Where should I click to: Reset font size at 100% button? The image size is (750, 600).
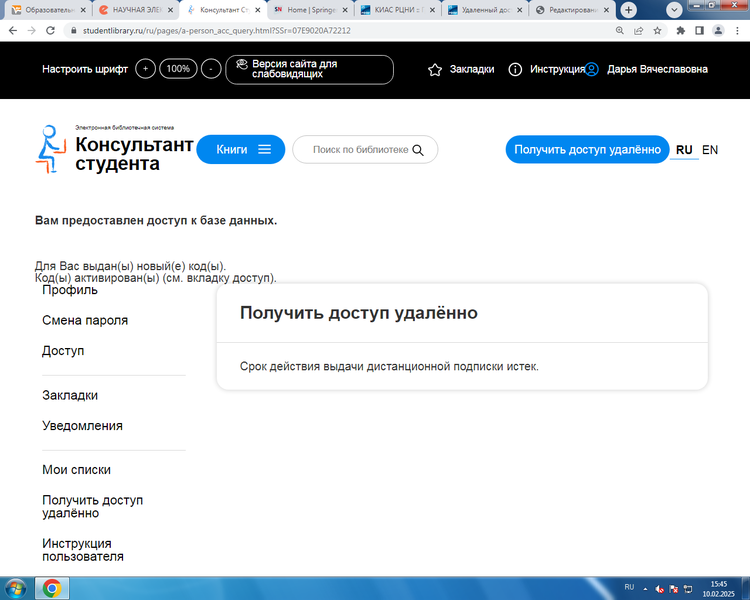coord(178,69)
